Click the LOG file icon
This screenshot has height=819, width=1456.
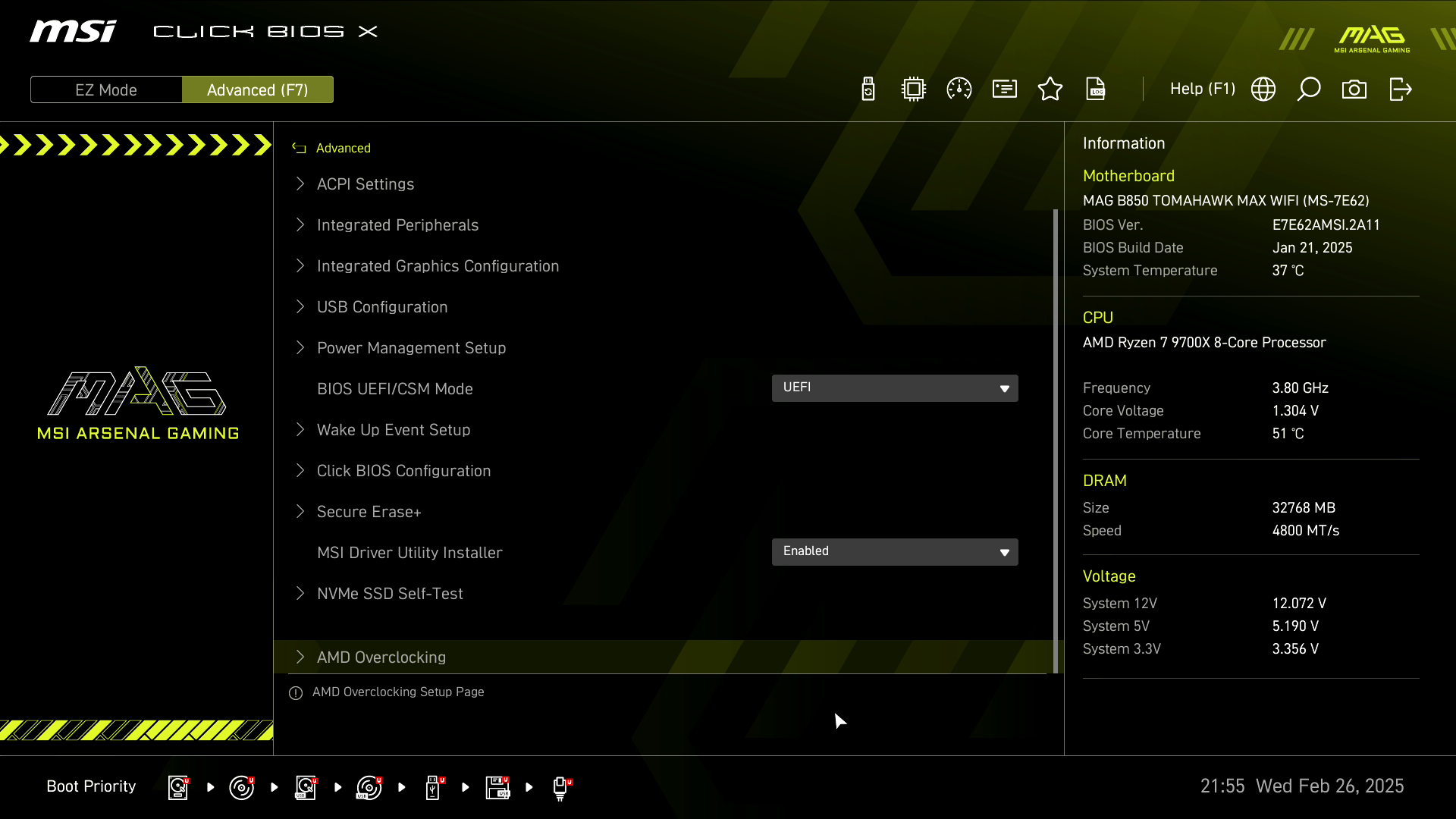click(1096, 89)
